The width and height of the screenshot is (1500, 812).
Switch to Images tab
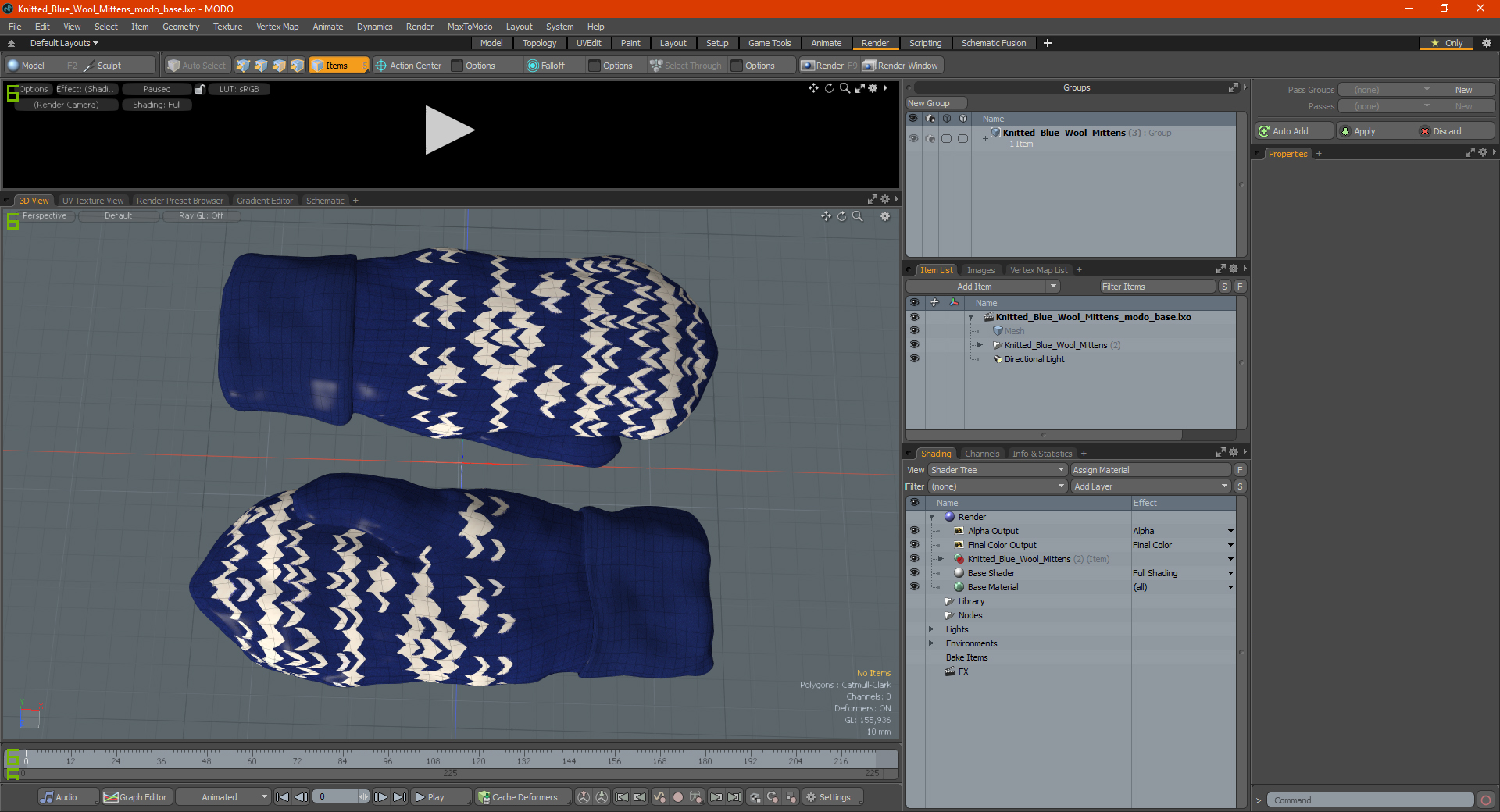[980, 270]
